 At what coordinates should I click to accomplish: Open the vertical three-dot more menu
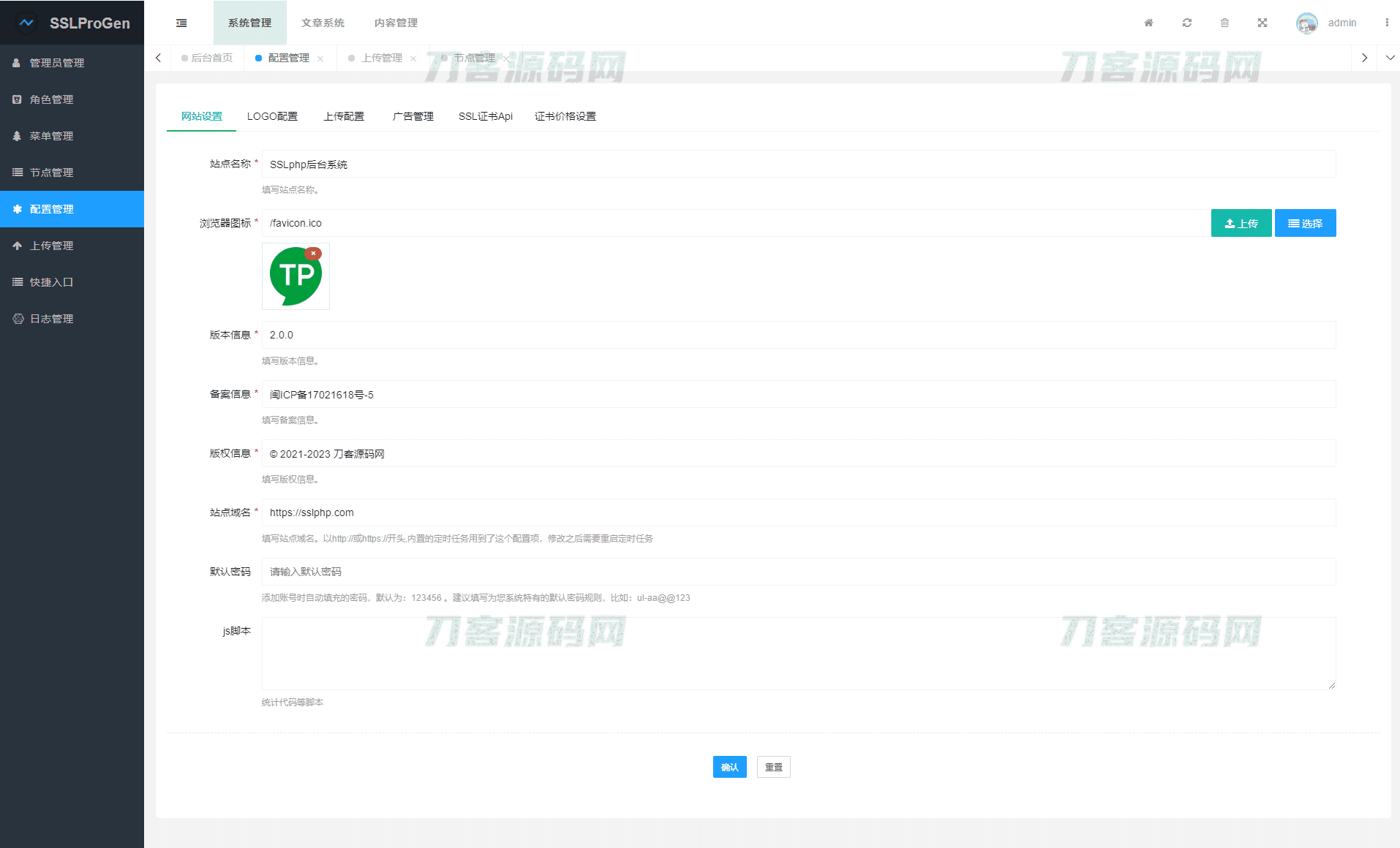click(x=1387, y=23)
